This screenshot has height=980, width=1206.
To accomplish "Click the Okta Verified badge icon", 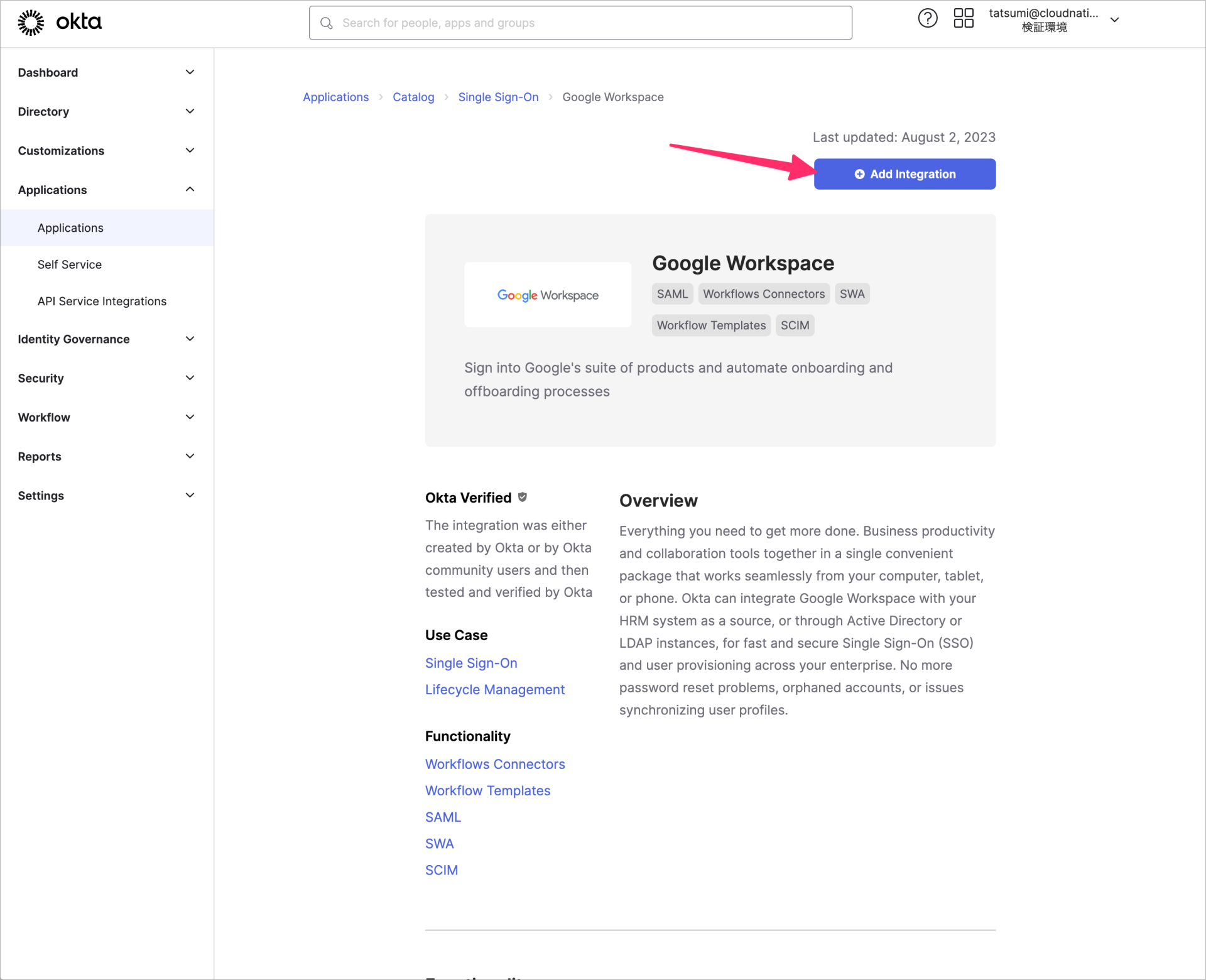I will [x=523, y=496].
